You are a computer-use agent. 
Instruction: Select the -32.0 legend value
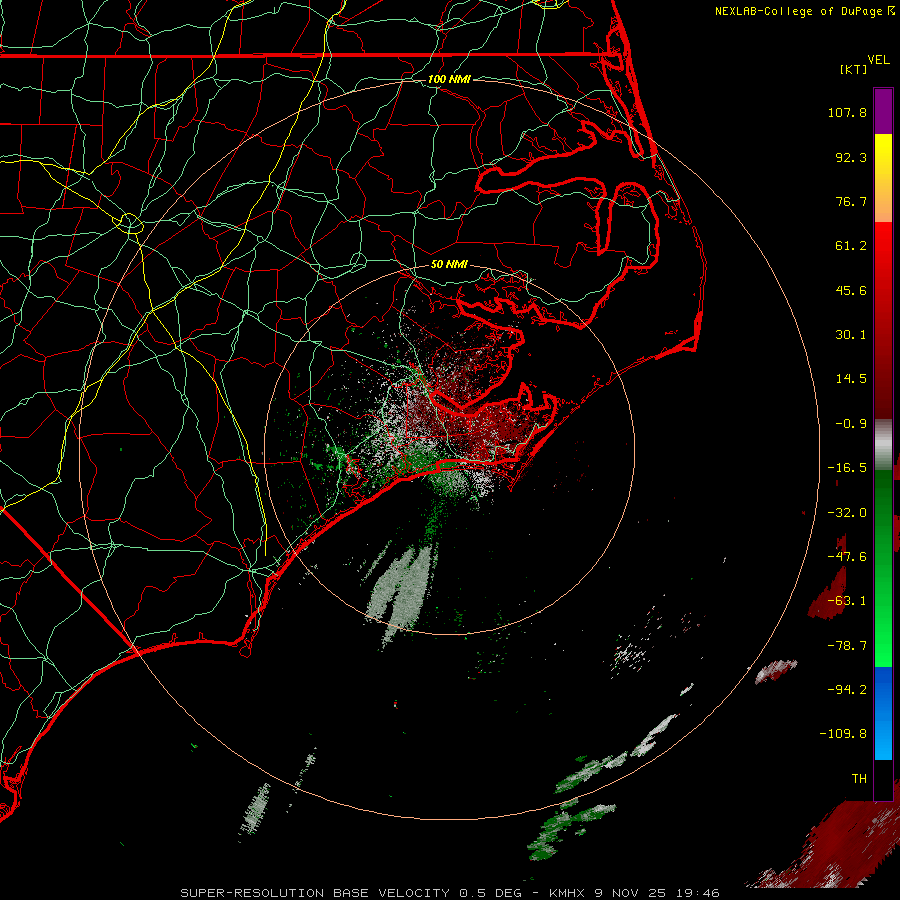point(847,513)
